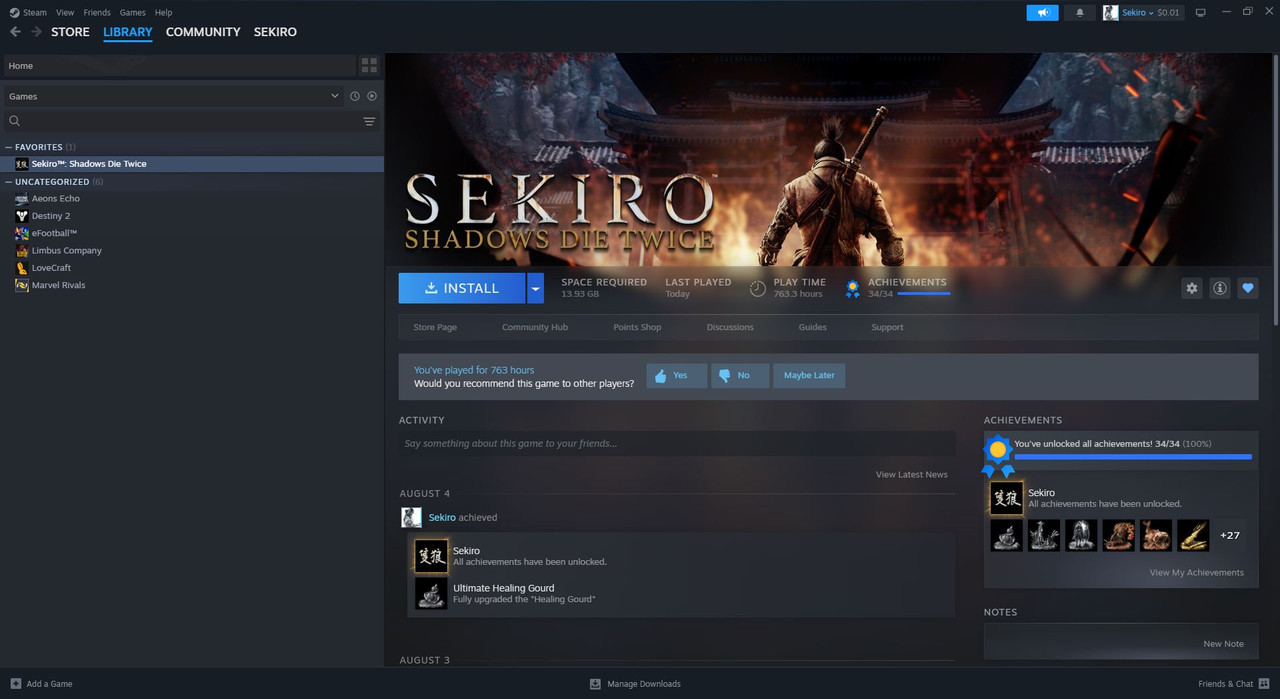This screenshot has height=699, width=1280.
Task: Open the announcements megaphone button
Action: tap(1042, 13)
